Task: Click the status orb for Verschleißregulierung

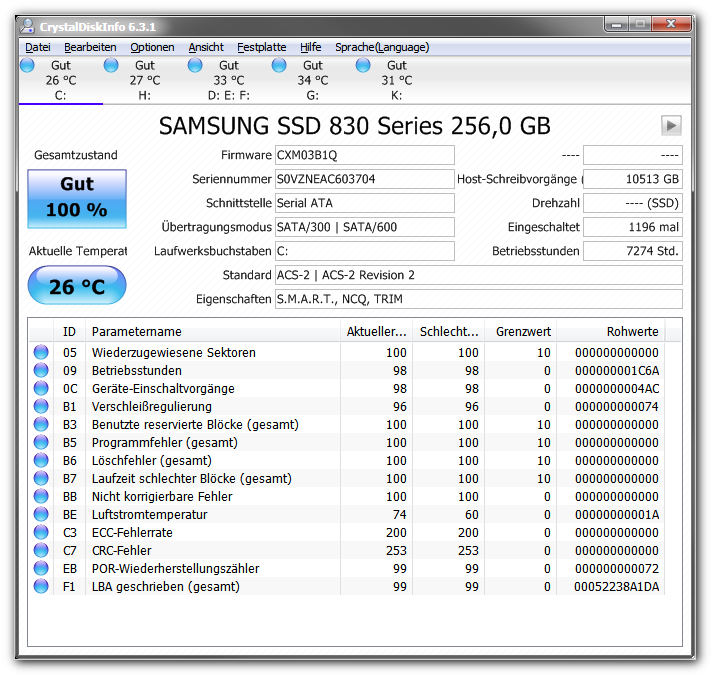Action: pyautogui.click(x=41, y=406)
